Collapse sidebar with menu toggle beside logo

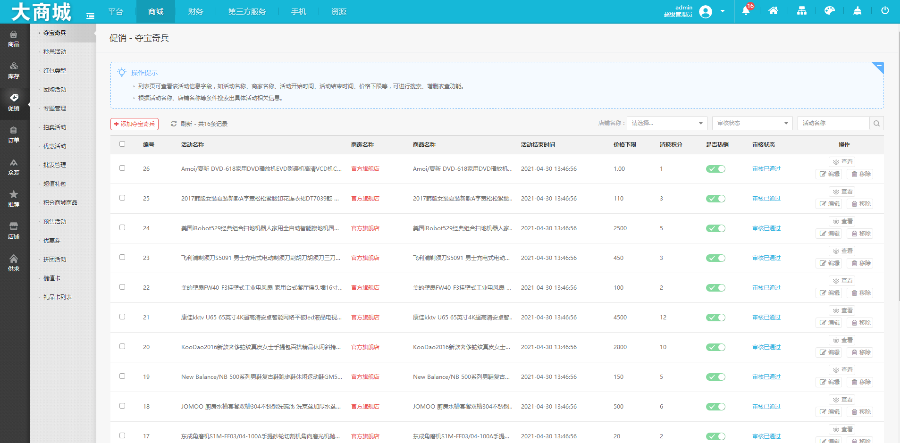[90, 15]
